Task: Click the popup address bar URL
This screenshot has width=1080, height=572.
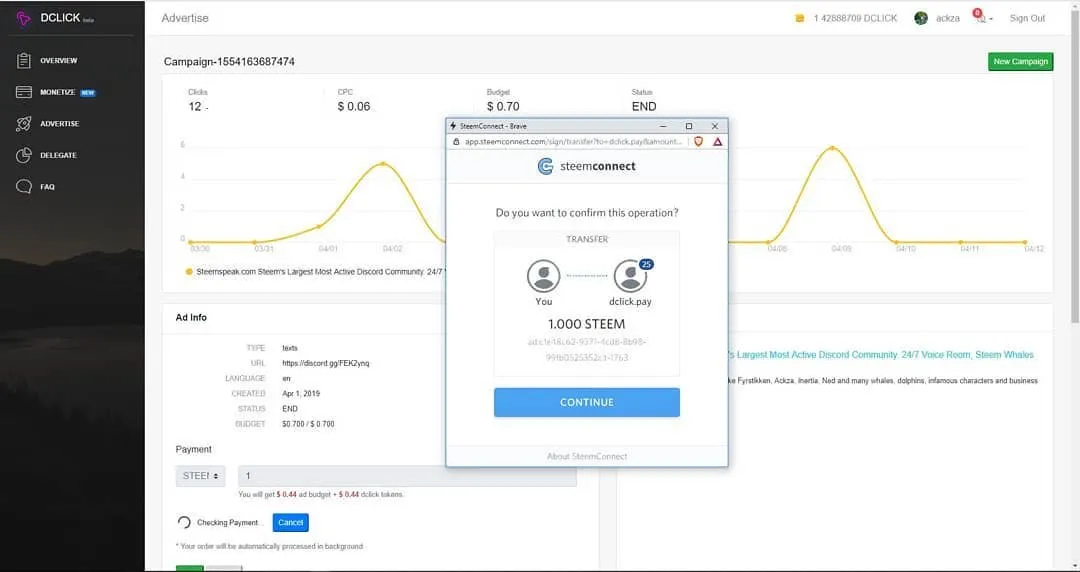Action: (x=573, y=141)
